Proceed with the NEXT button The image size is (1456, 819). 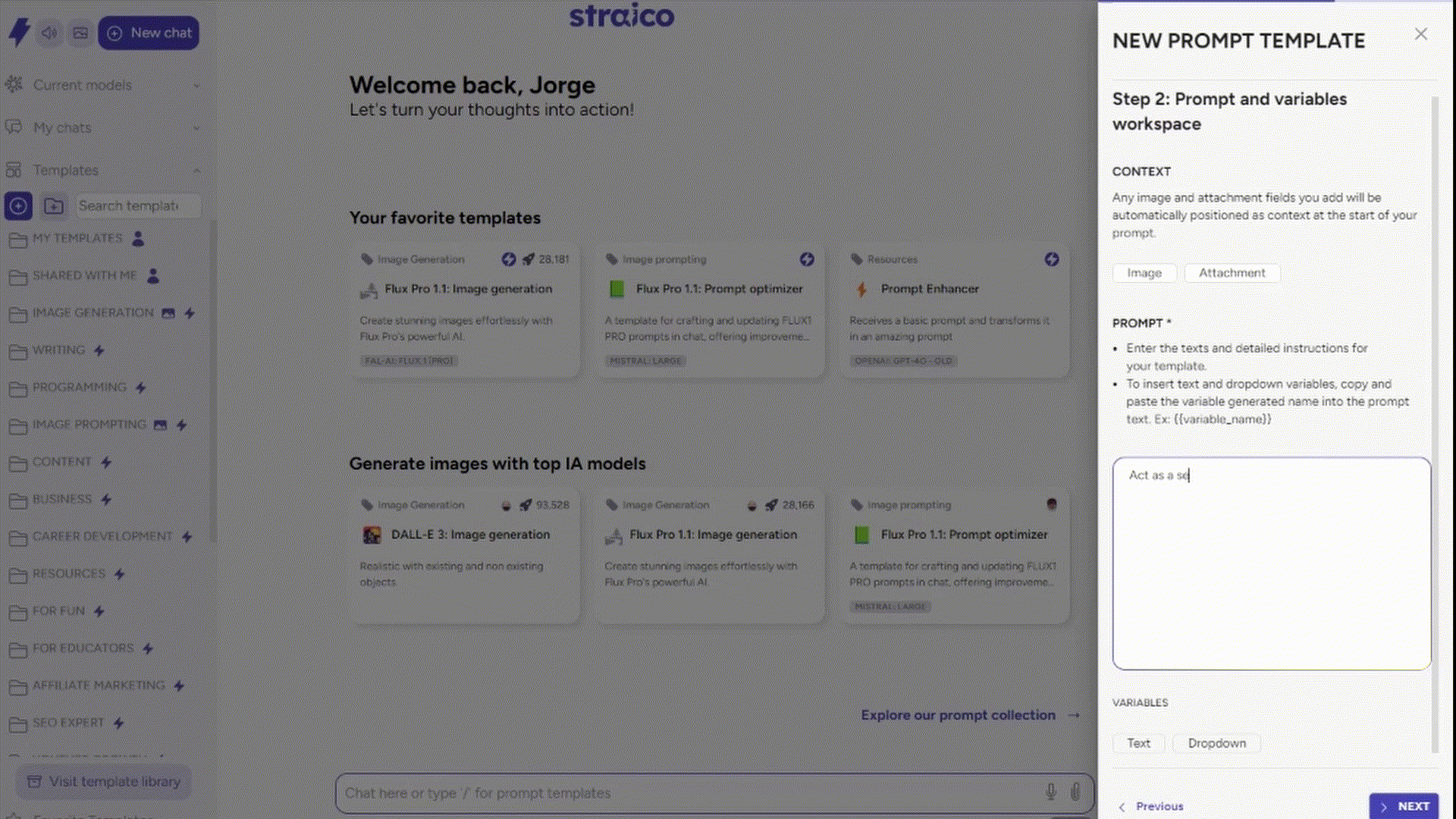coord(1404,806)
